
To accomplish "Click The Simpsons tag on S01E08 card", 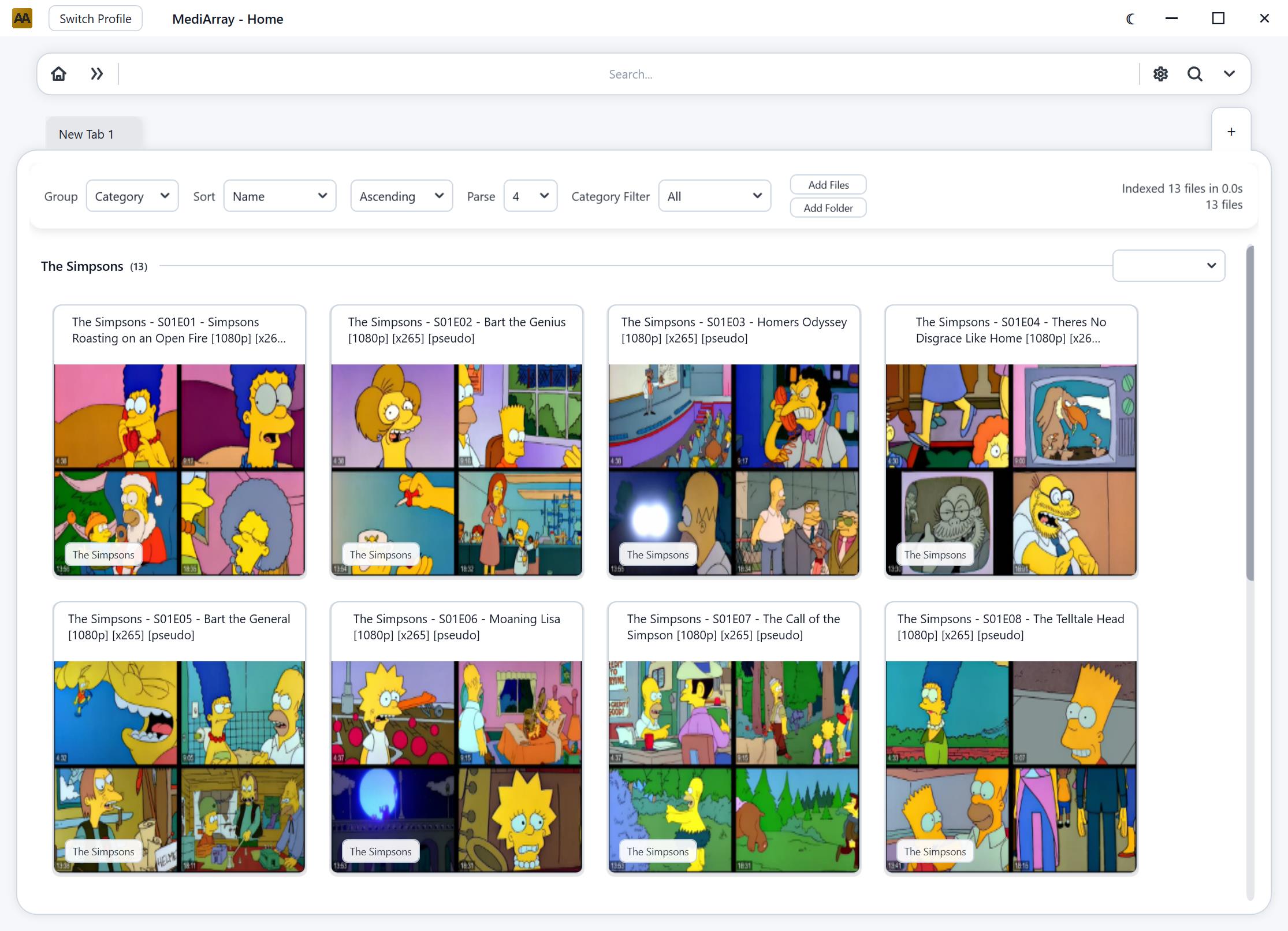I will [935, 851].
